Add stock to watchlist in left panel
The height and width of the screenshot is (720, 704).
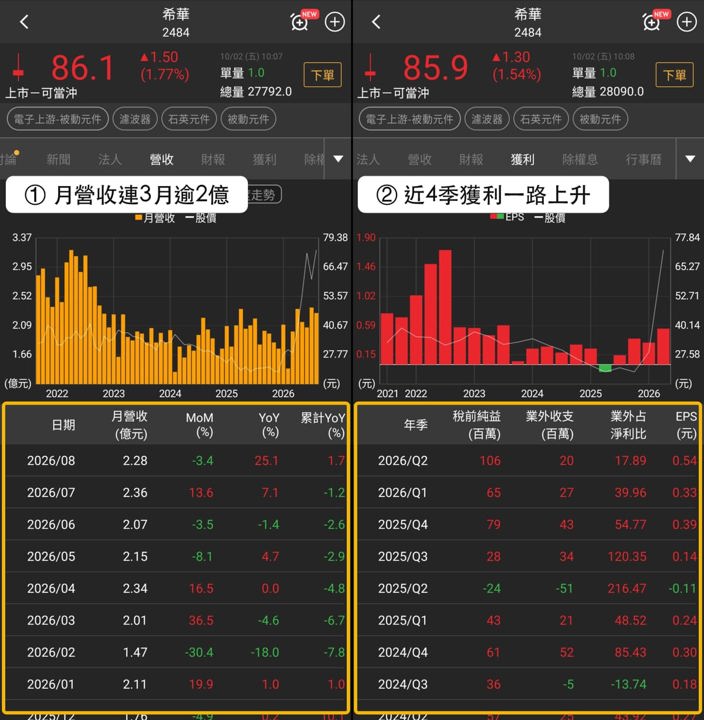pos(335,22)
